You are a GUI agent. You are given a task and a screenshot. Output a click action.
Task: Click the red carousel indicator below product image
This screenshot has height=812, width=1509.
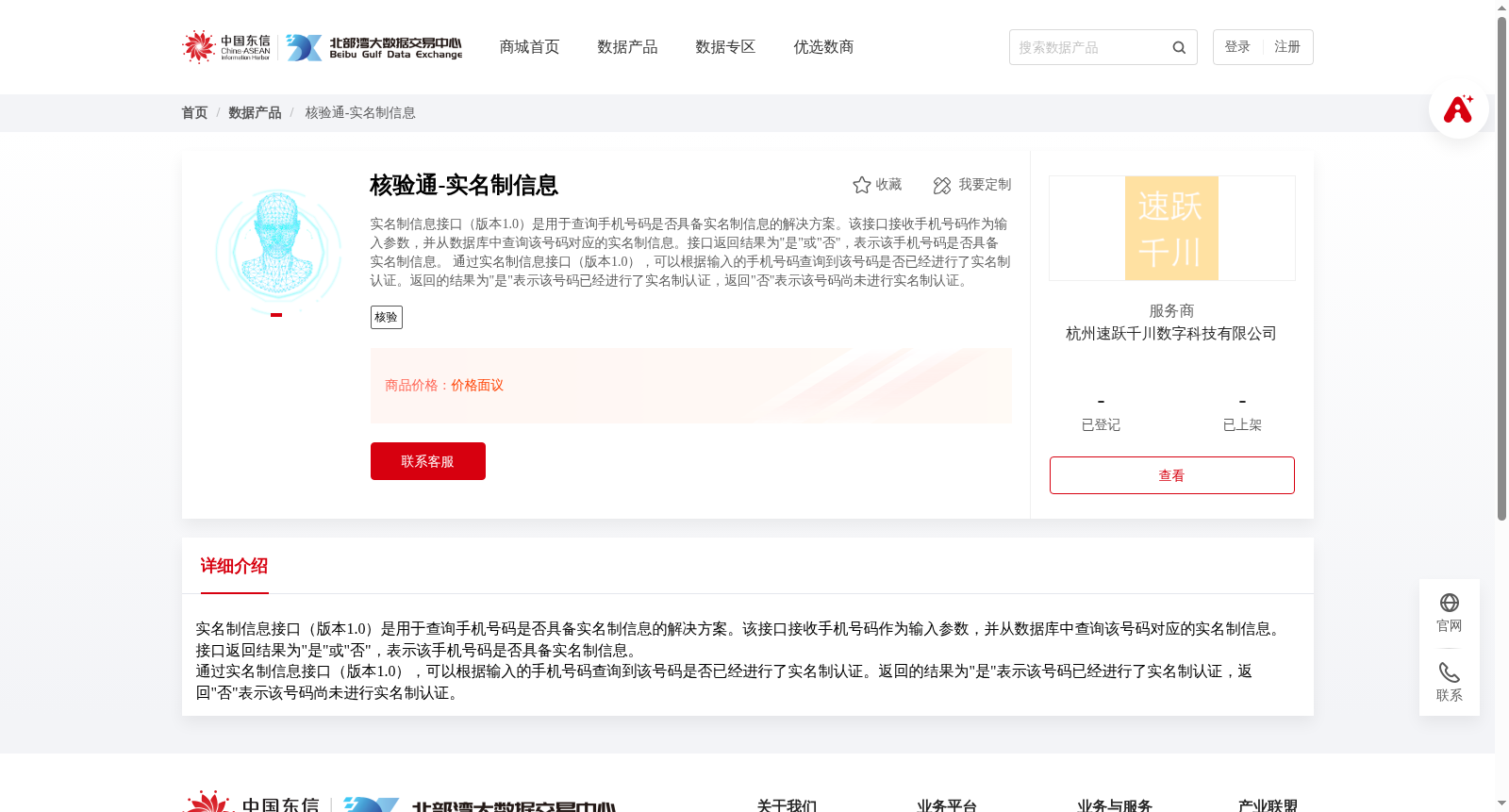tap(276, 315)
